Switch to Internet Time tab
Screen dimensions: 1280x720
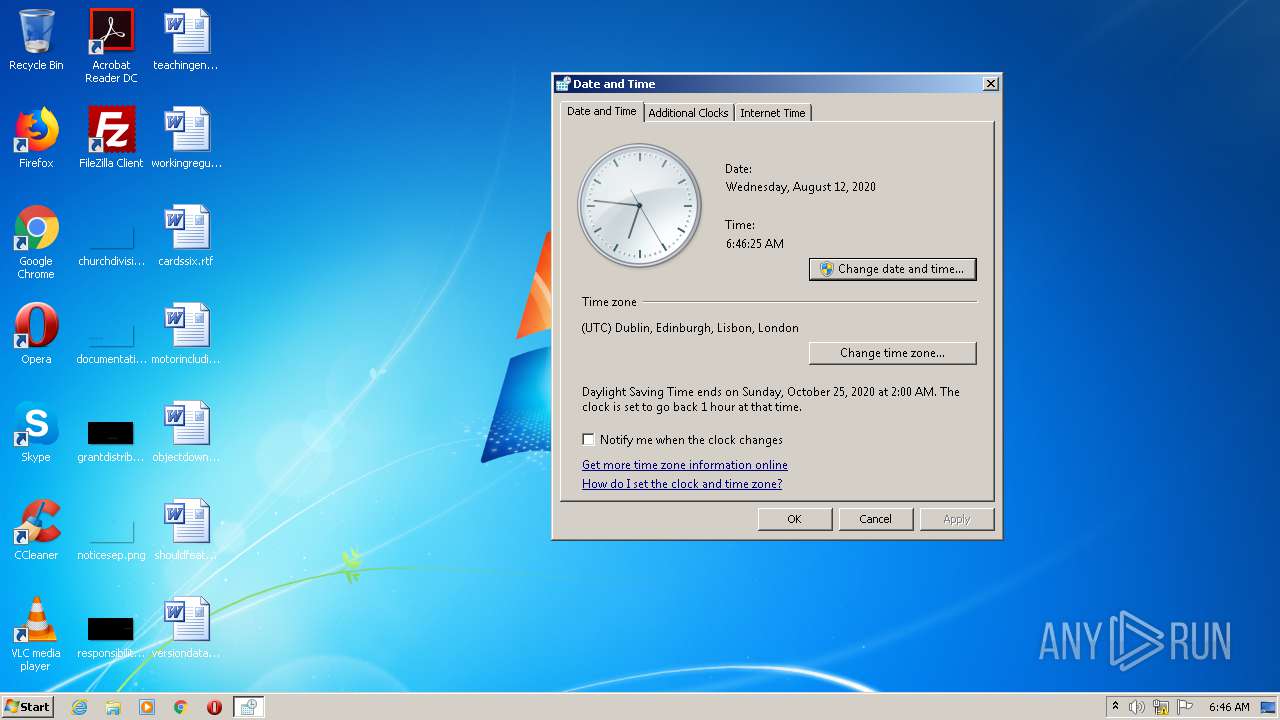coord(772,113)
